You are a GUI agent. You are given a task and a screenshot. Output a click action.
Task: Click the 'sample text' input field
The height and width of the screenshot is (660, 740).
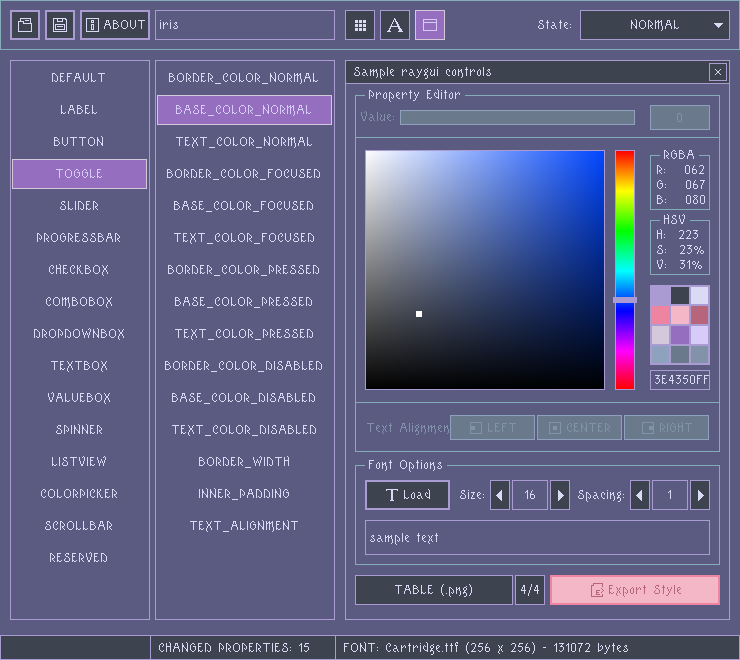pyautogui.click(x=537, y=538)
